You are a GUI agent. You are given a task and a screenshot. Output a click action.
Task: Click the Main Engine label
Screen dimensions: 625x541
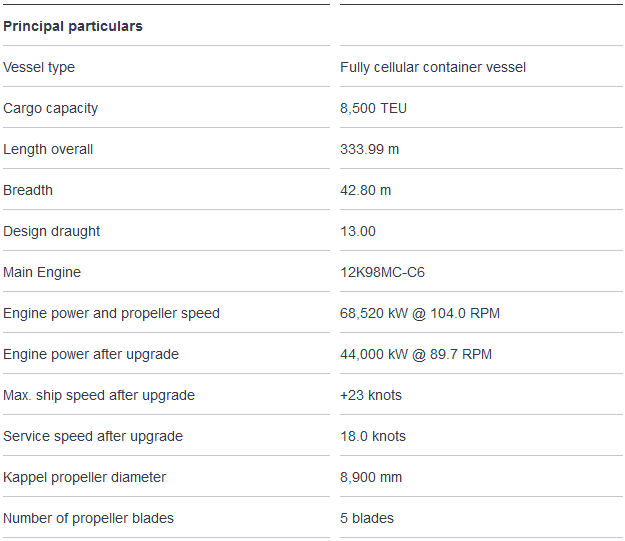click(42, 272)
